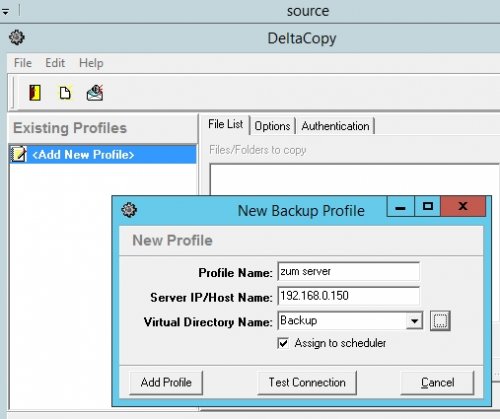Viewport: 500px width, 419px height.
Task: Click the Profile Name input field
Action: click(349, 272)
